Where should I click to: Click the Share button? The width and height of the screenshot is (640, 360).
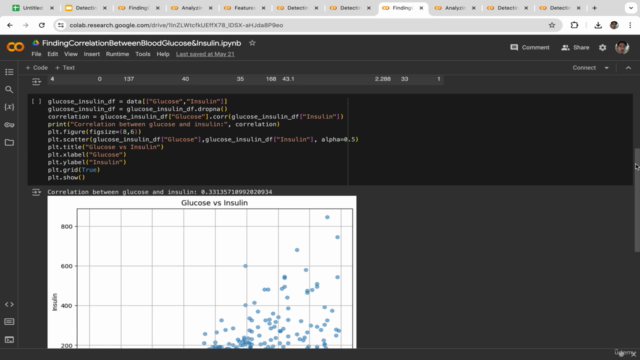pos(575,47)
